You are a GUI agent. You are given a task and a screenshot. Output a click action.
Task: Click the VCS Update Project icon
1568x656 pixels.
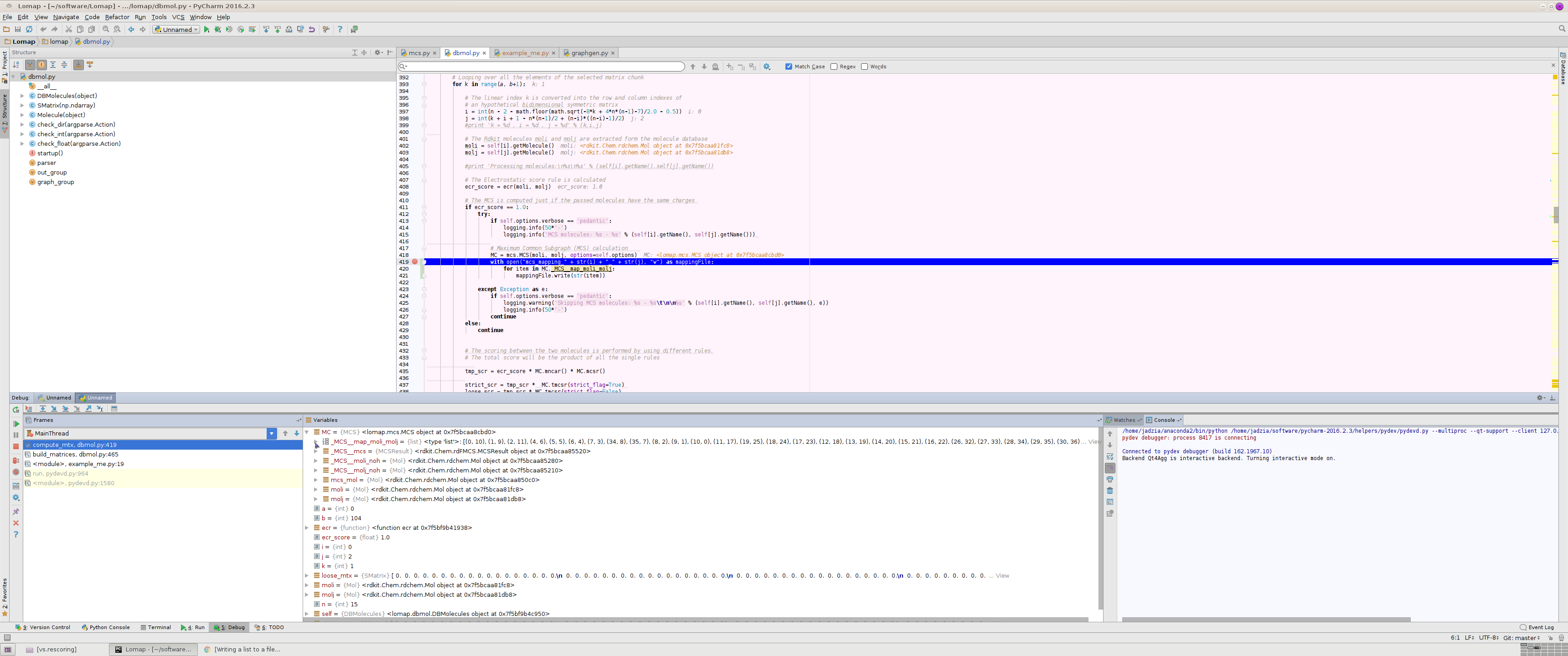click(266, 29)
